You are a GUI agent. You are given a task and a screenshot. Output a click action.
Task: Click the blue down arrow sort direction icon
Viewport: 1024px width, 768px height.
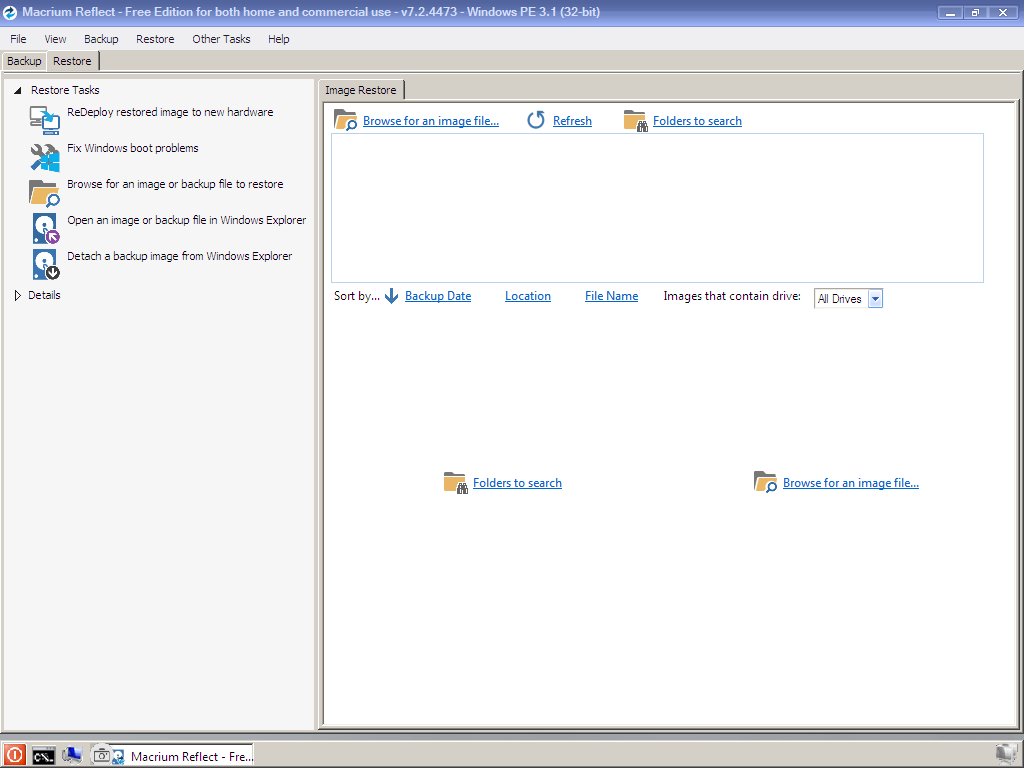(391, 296)
